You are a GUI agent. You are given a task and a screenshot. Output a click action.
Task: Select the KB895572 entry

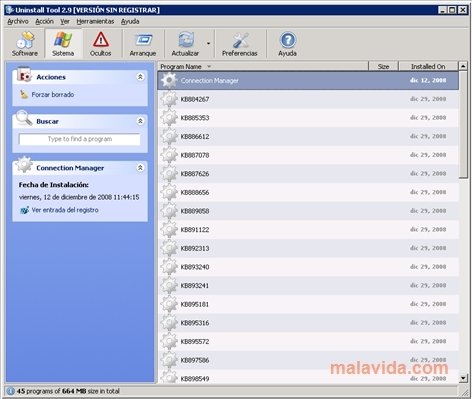308,342
